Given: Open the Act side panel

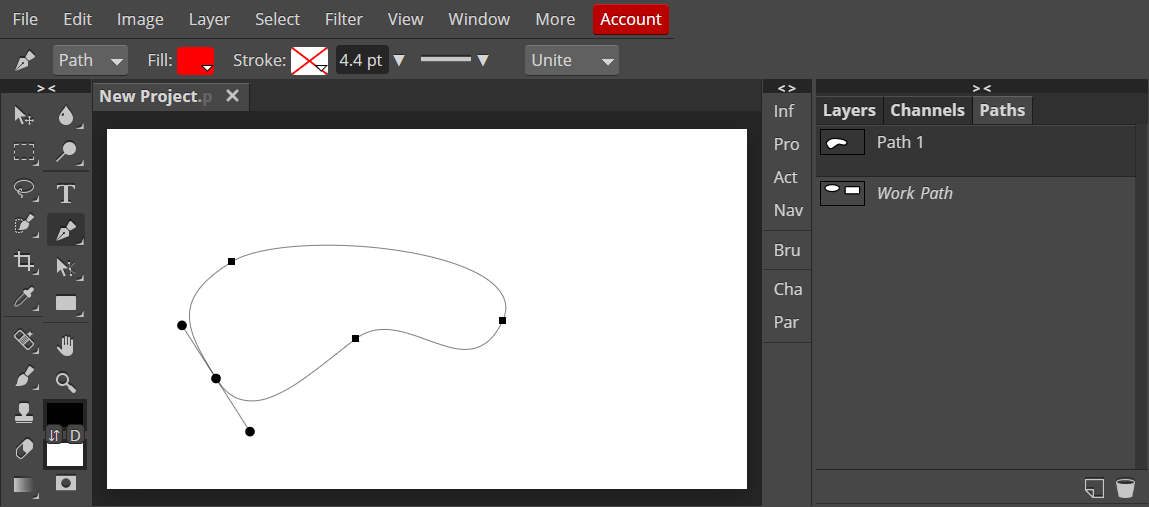Looking at the screenshot, I should [x=786, y=177].
